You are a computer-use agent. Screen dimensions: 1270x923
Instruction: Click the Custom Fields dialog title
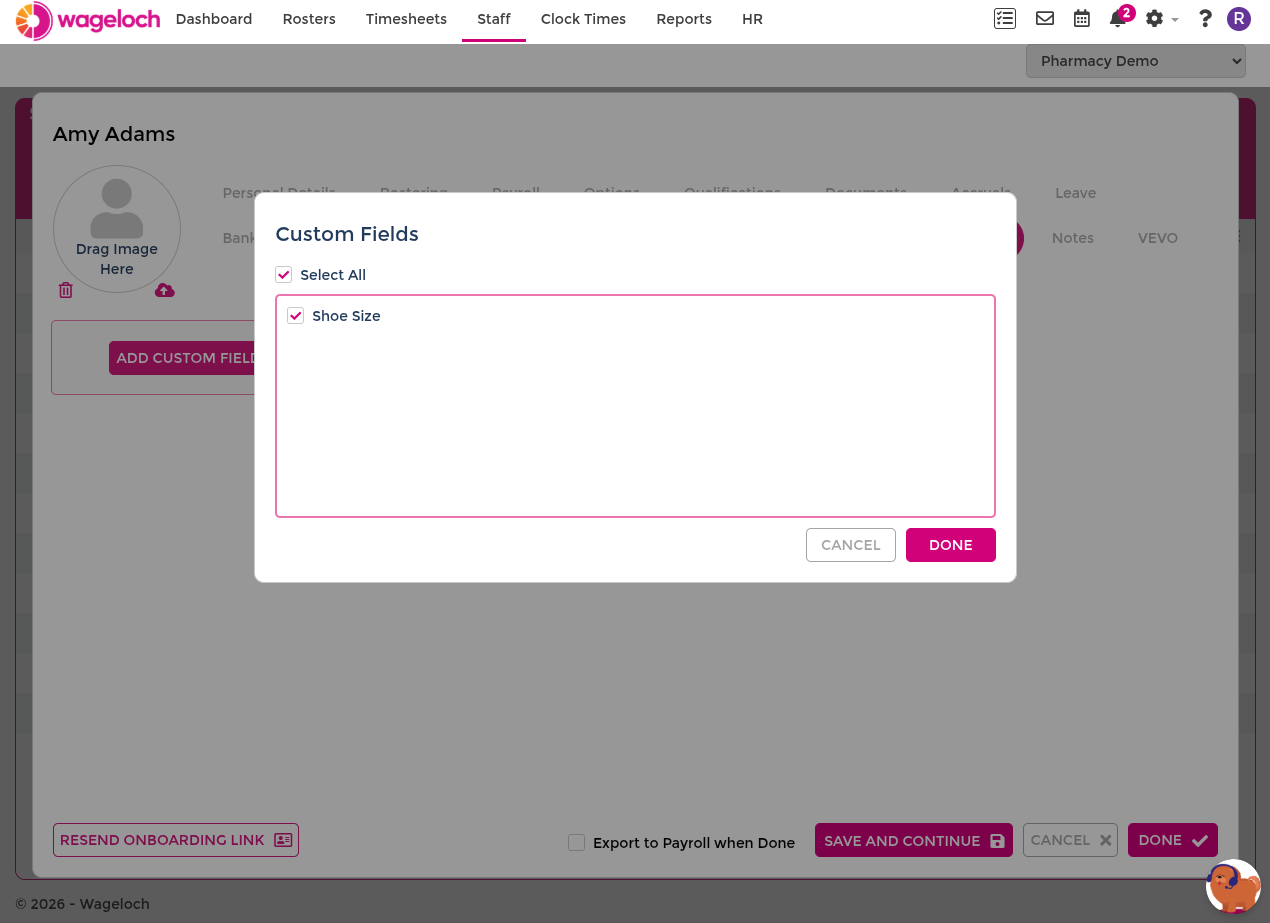click(347, 234)
